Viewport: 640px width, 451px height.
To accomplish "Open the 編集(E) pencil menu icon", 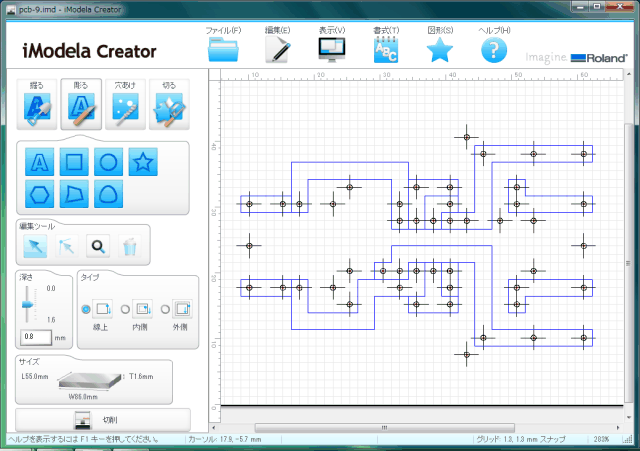I will 278,50.
